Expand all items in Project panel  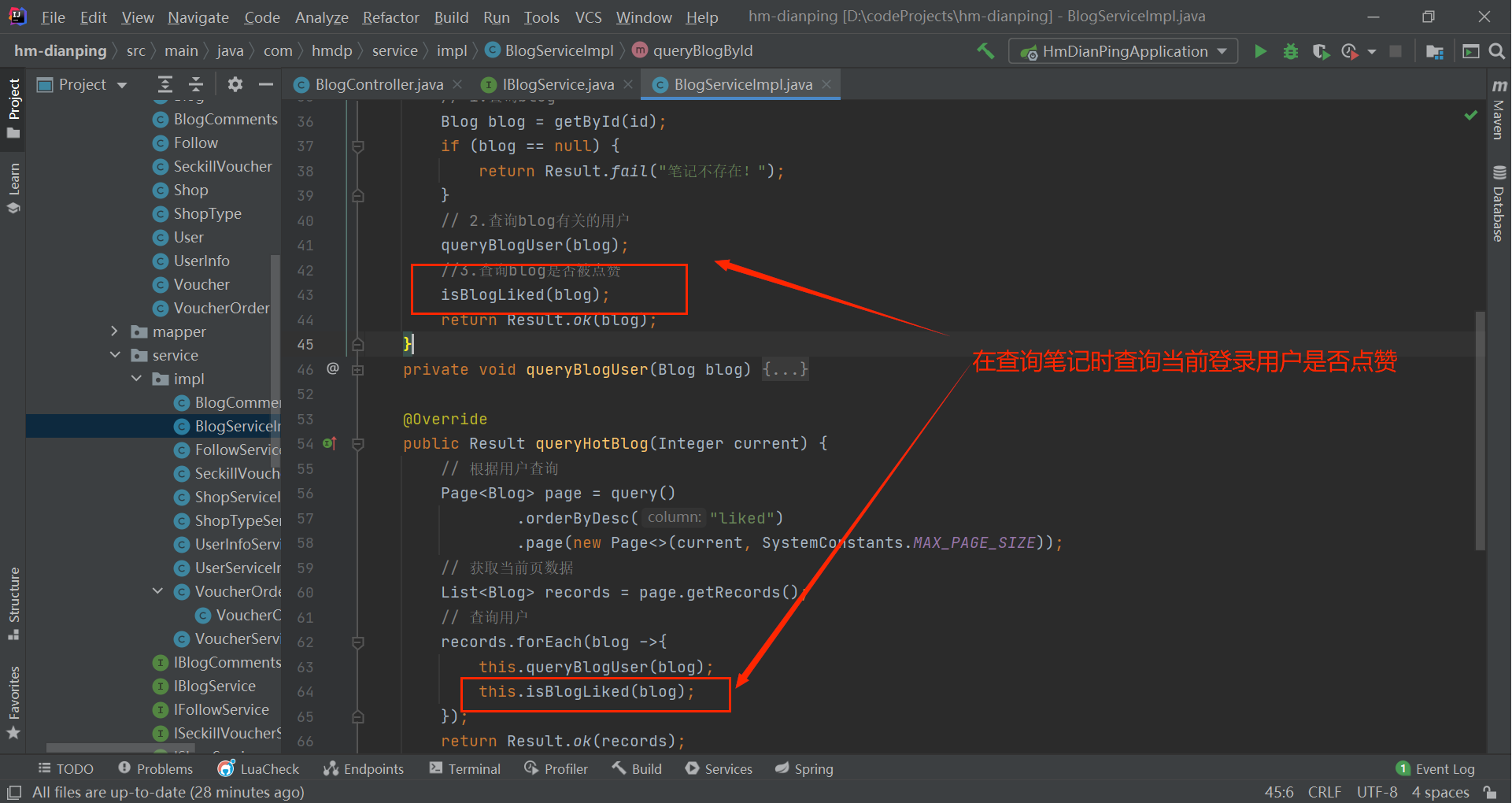pos(165,84)
